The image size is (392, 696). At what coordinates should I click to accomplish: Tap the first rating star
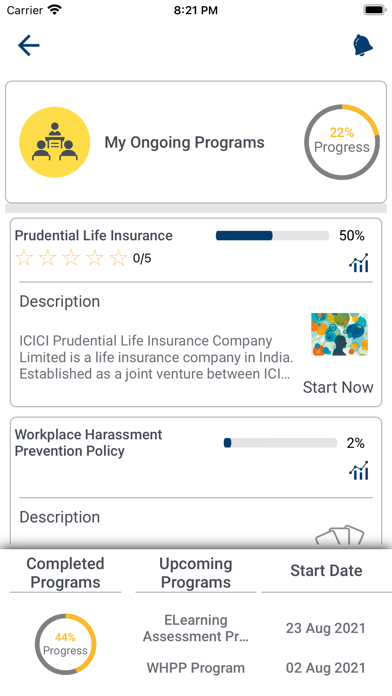click(x=24, y=257)
